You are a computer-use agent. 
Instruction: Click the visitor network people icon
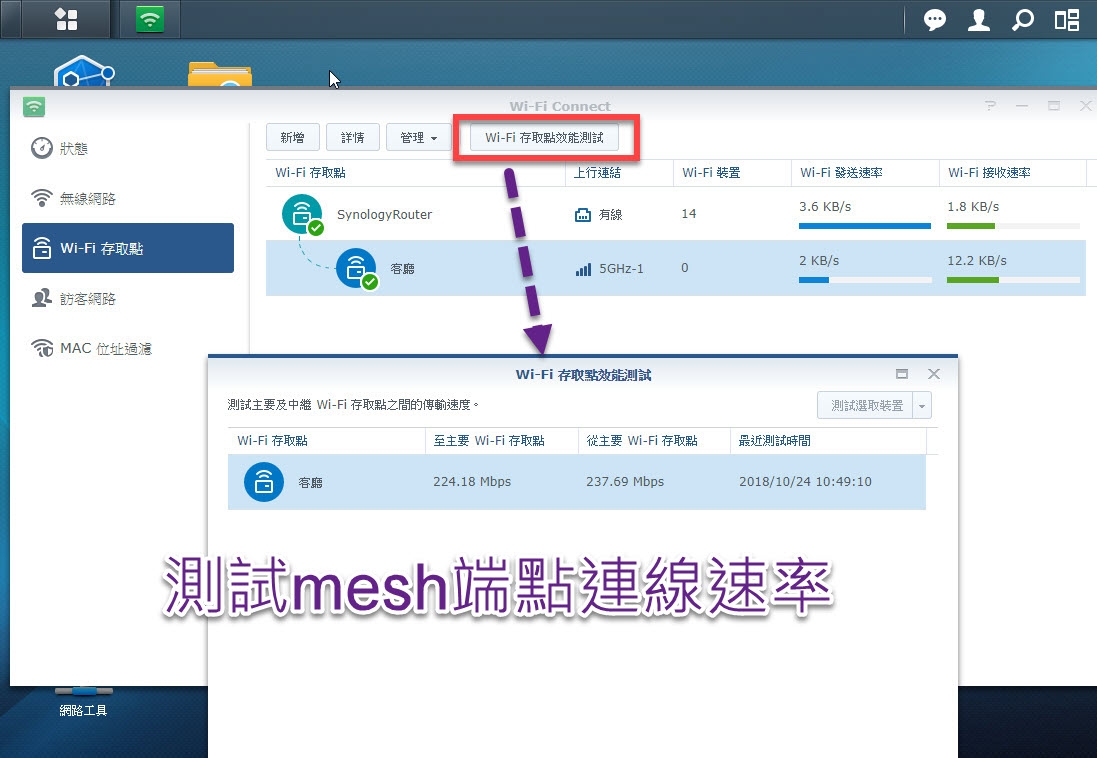point(42,298)
